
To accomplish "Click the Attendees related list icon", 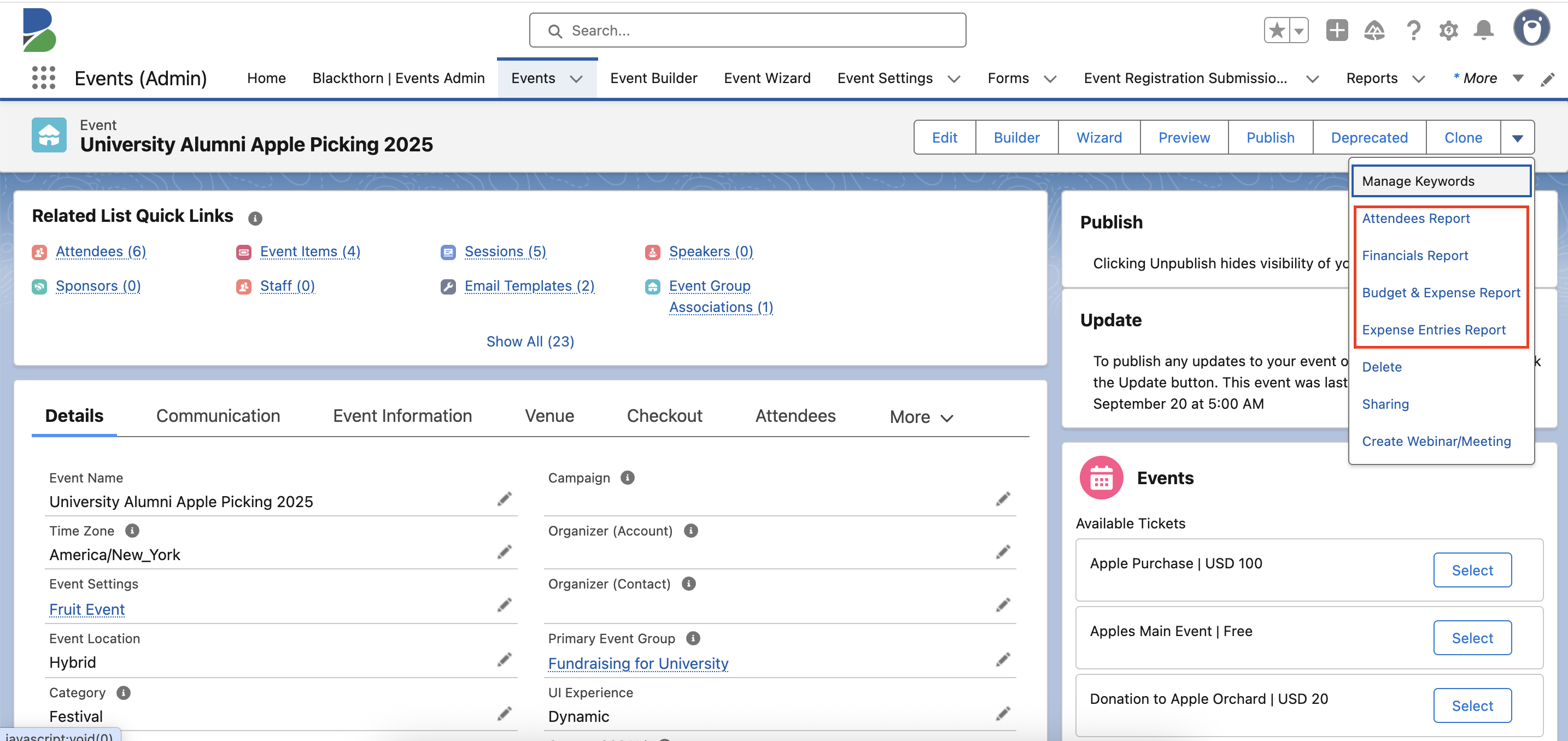I will coord(39,251).
